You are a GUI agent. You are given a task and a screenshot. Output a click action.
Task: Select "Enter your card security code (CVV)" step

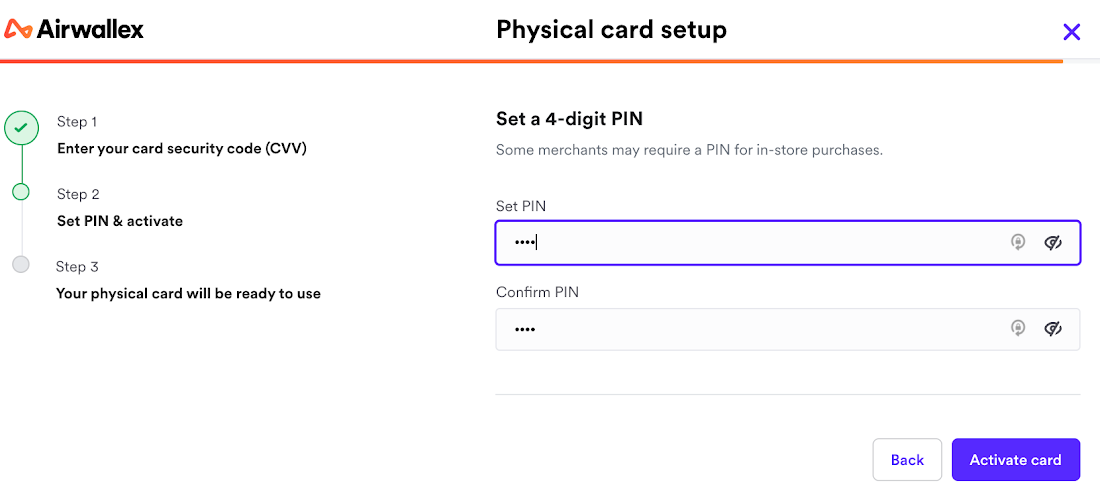(181, 149)
